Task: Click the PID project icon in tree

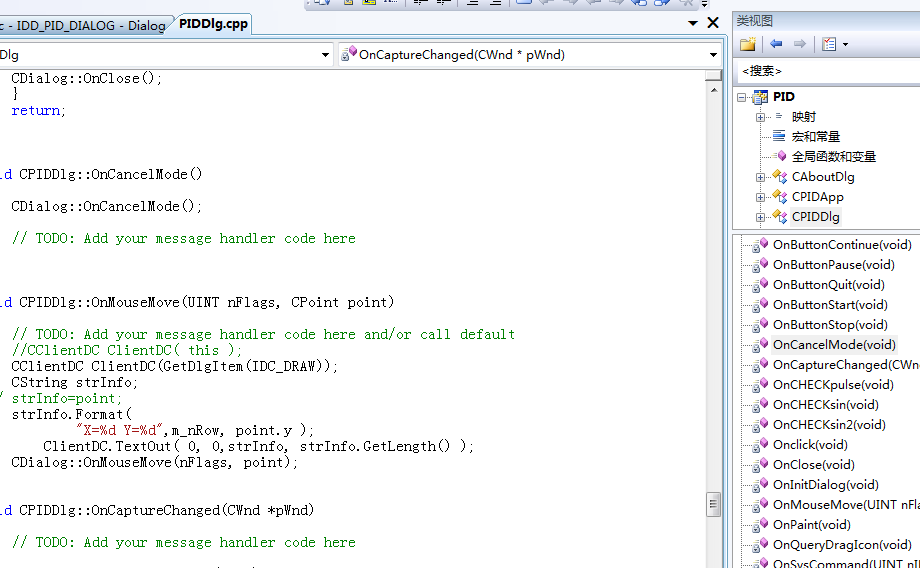Action: pos(760,97)
